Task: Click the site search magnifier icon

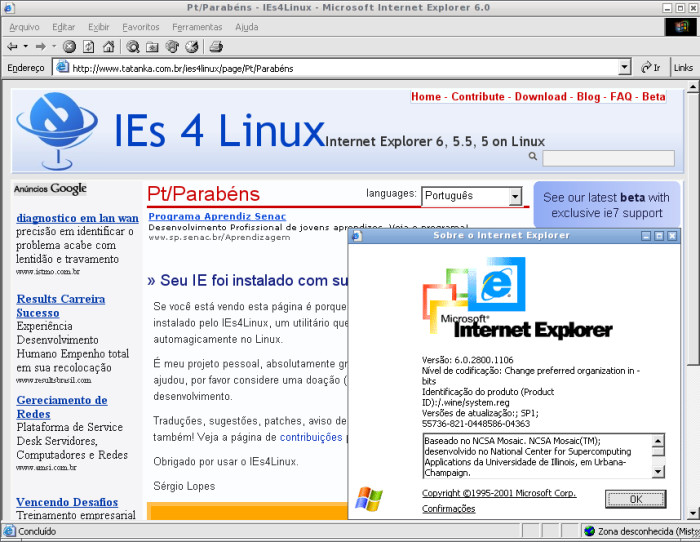Action: pos(533,156)
